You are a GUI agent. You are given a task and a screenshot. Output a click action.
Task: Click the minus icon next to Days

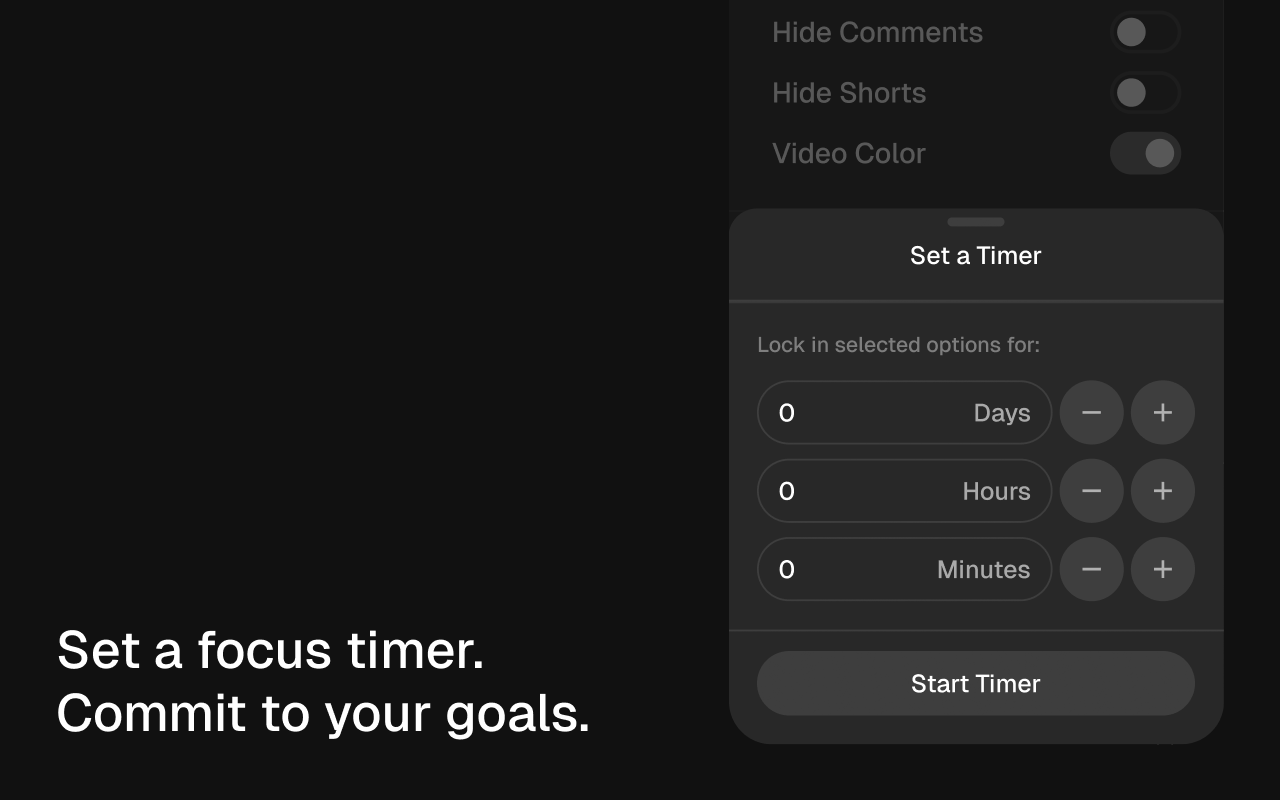click(1091, 412)
